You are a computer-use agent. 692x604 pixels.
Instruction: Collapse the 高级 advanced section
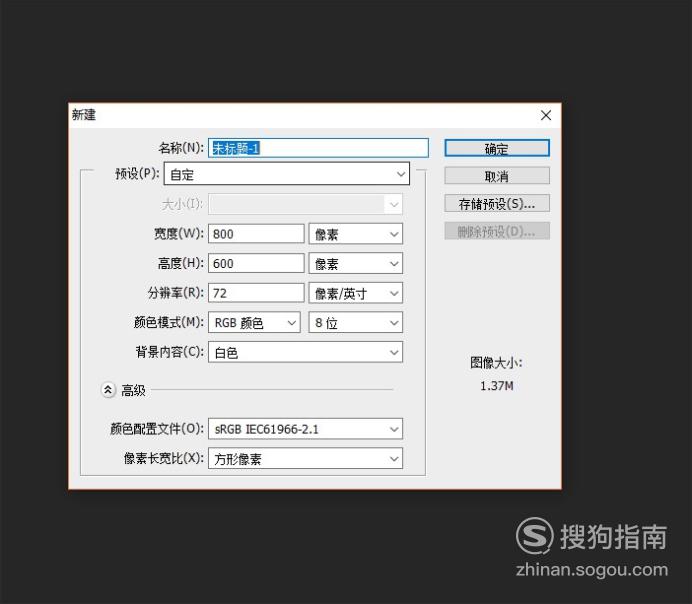(x=108, y=390)
